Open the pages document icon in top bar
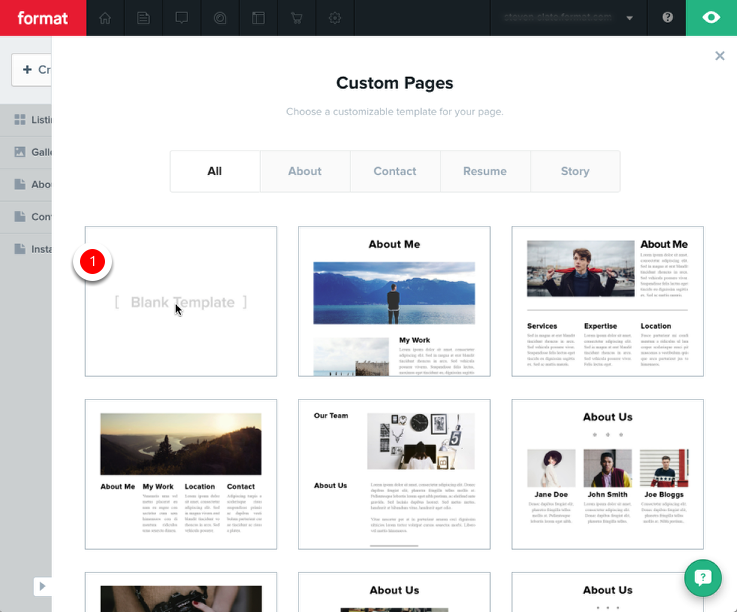 pos(143,18)
